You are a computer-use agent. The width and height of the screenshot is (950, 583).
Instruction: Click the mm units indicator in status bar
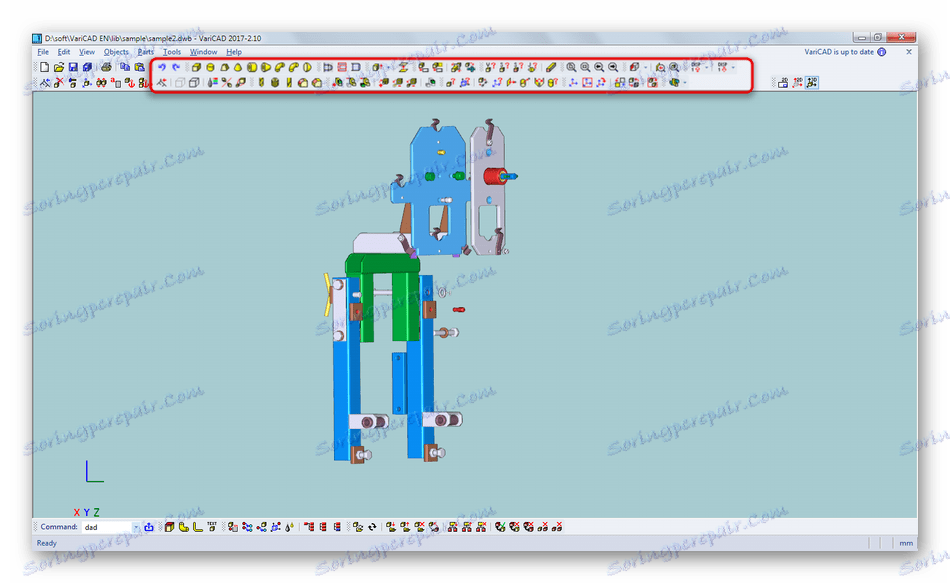click(906, 543)
